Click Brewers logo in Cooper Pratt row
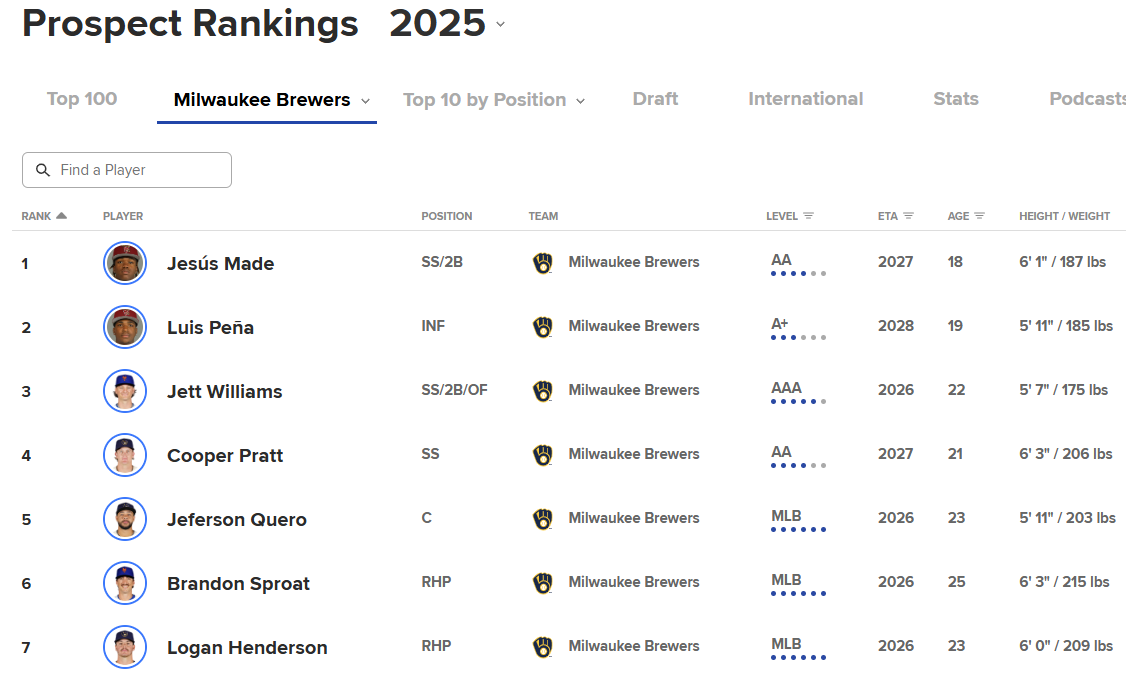 pyautogui.click(x=542, y=455)
